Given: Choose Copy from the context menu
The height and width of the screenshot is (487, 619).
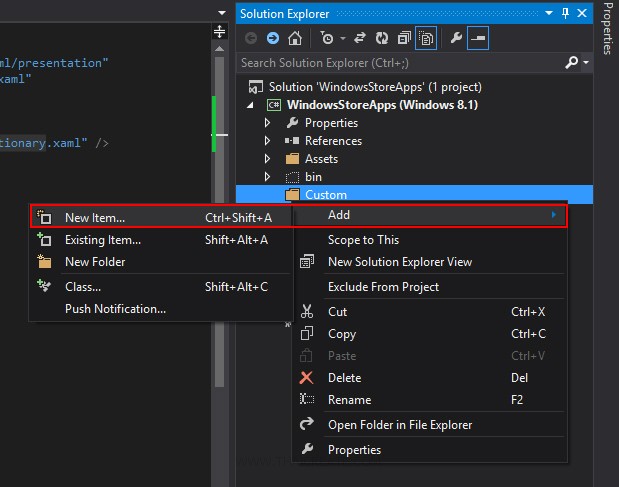Looking at the screenshot, I should 430,334.
